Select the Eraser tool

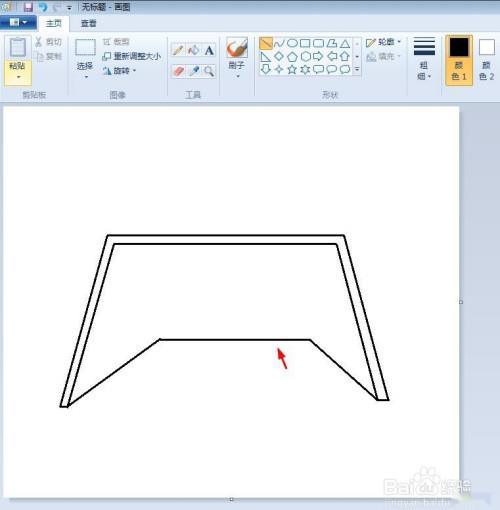pos(178,71)
